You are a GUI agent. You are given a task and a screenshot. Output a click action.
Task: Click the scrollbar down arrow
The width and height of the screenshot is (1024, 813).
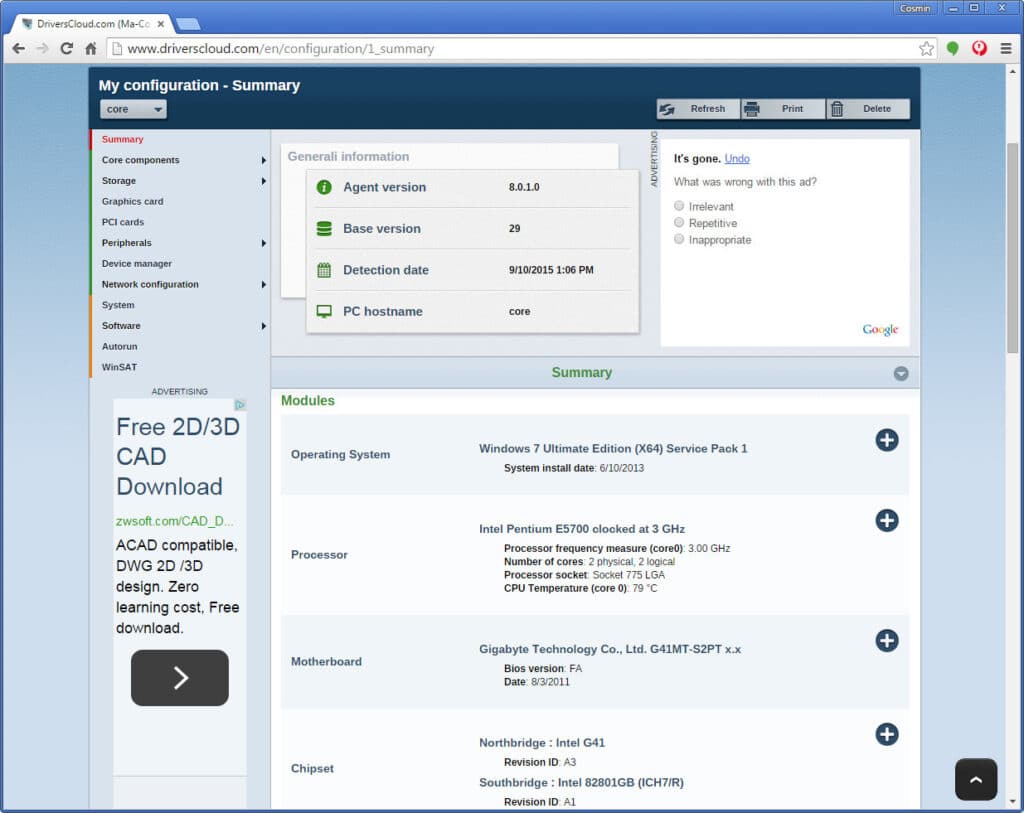click(x=1012, y=801)
